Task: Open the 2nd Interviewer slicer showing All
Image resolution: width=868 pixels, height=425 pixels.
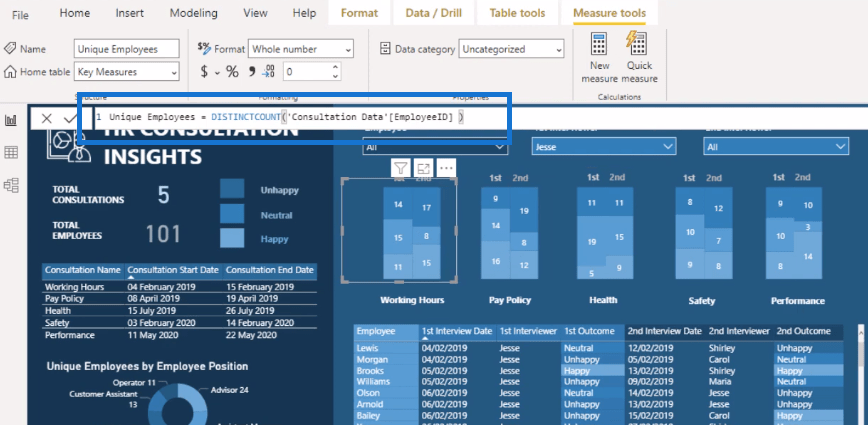Action: pos(776,147)
